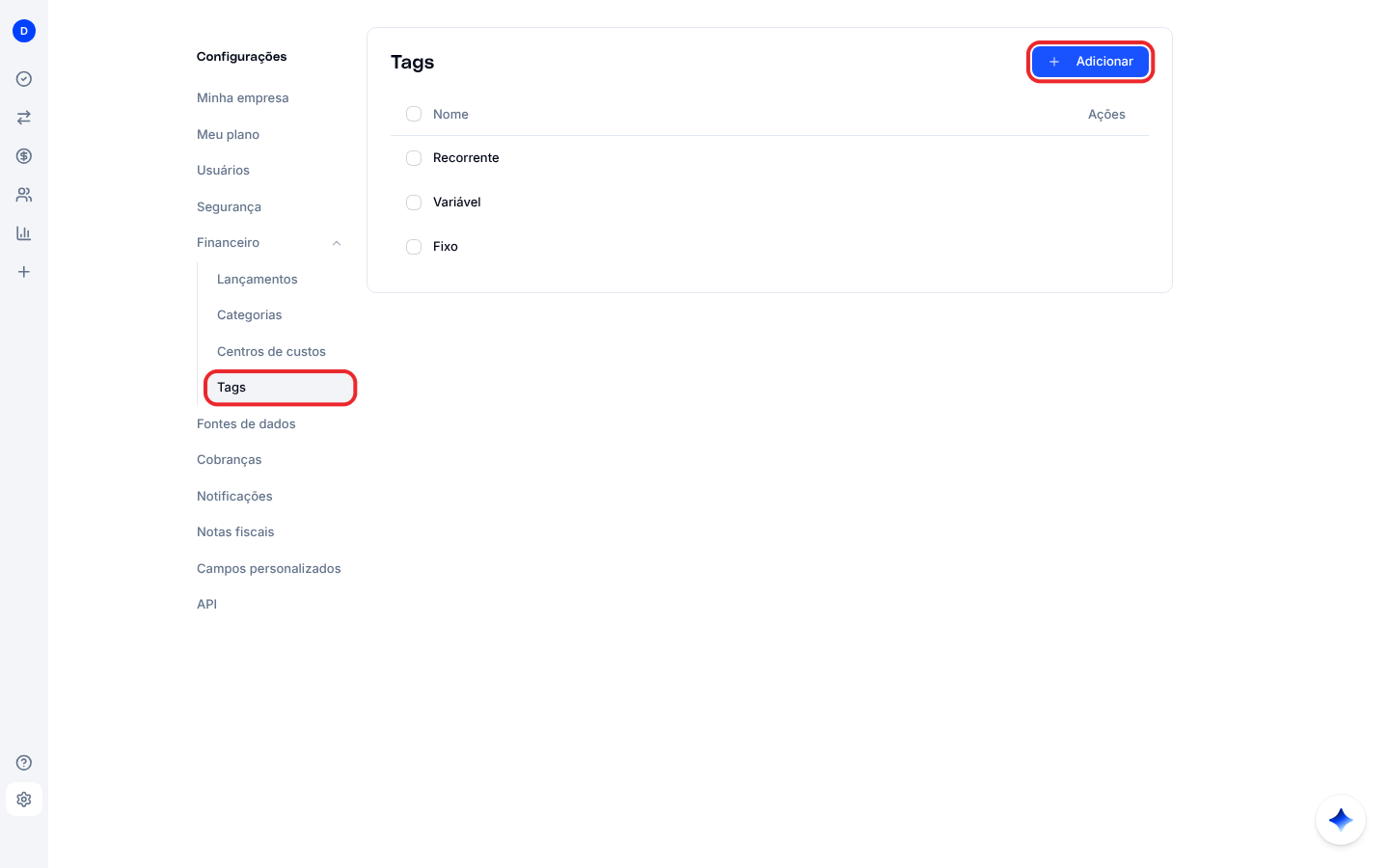Open the checkmark circle sidebar icon
The width and height of the screenshot is (1389, 868).
point(24,79)
